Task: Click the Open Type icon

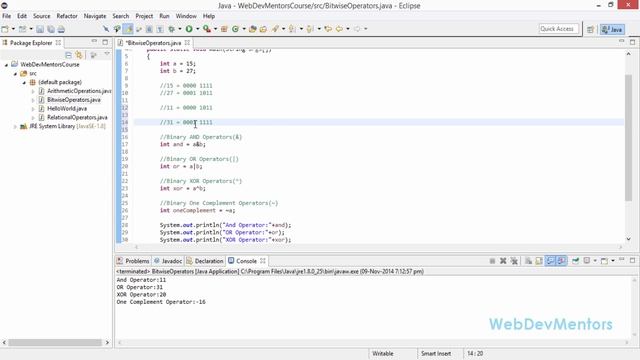Action: (x=252, y=29)
